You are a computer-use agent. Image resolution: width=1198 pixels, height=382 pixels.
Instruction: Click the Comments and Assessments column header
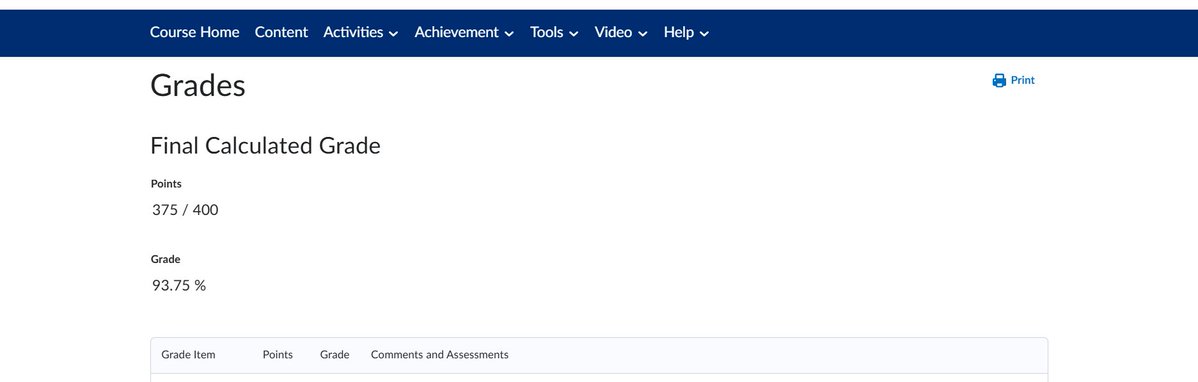(439, 354)
